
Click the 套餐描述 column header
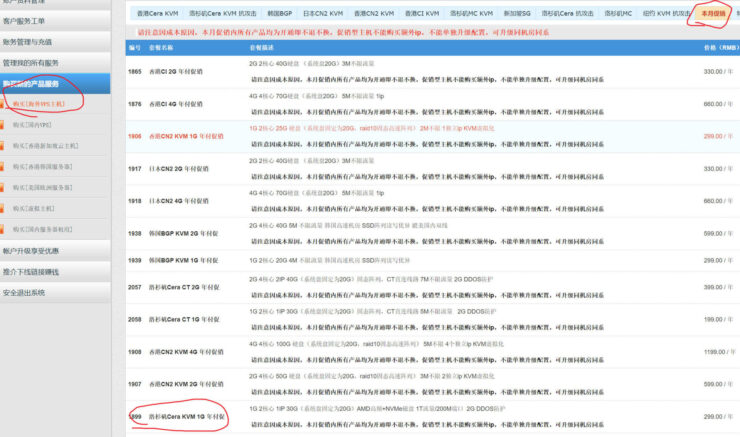pos(261,48)
